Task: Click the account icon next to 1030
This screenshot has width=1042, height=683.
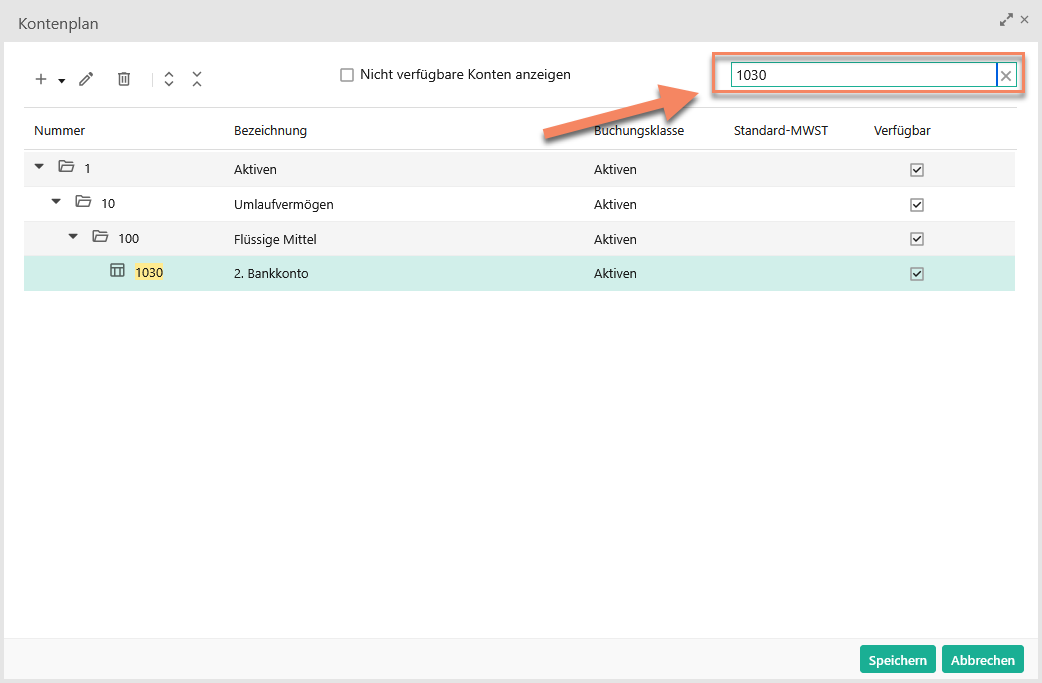Action: [117, 270]
